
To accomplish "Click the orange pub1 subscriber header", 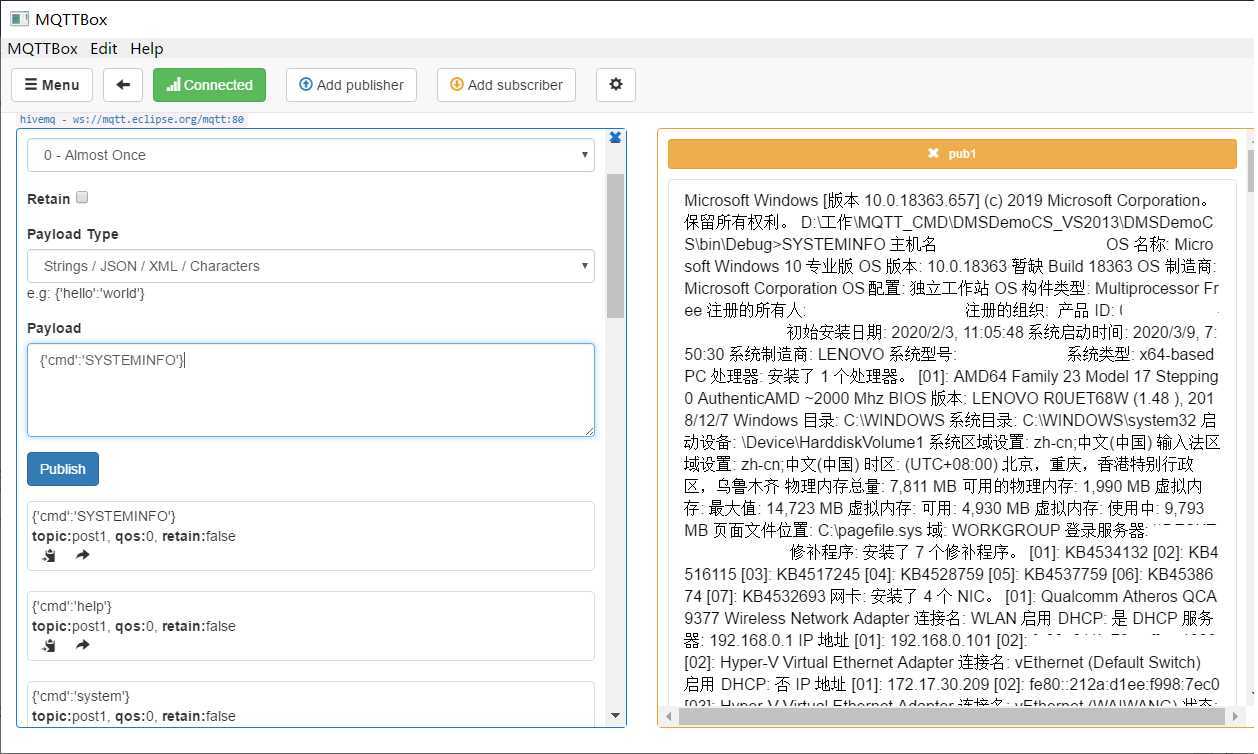I will (952, 153).
